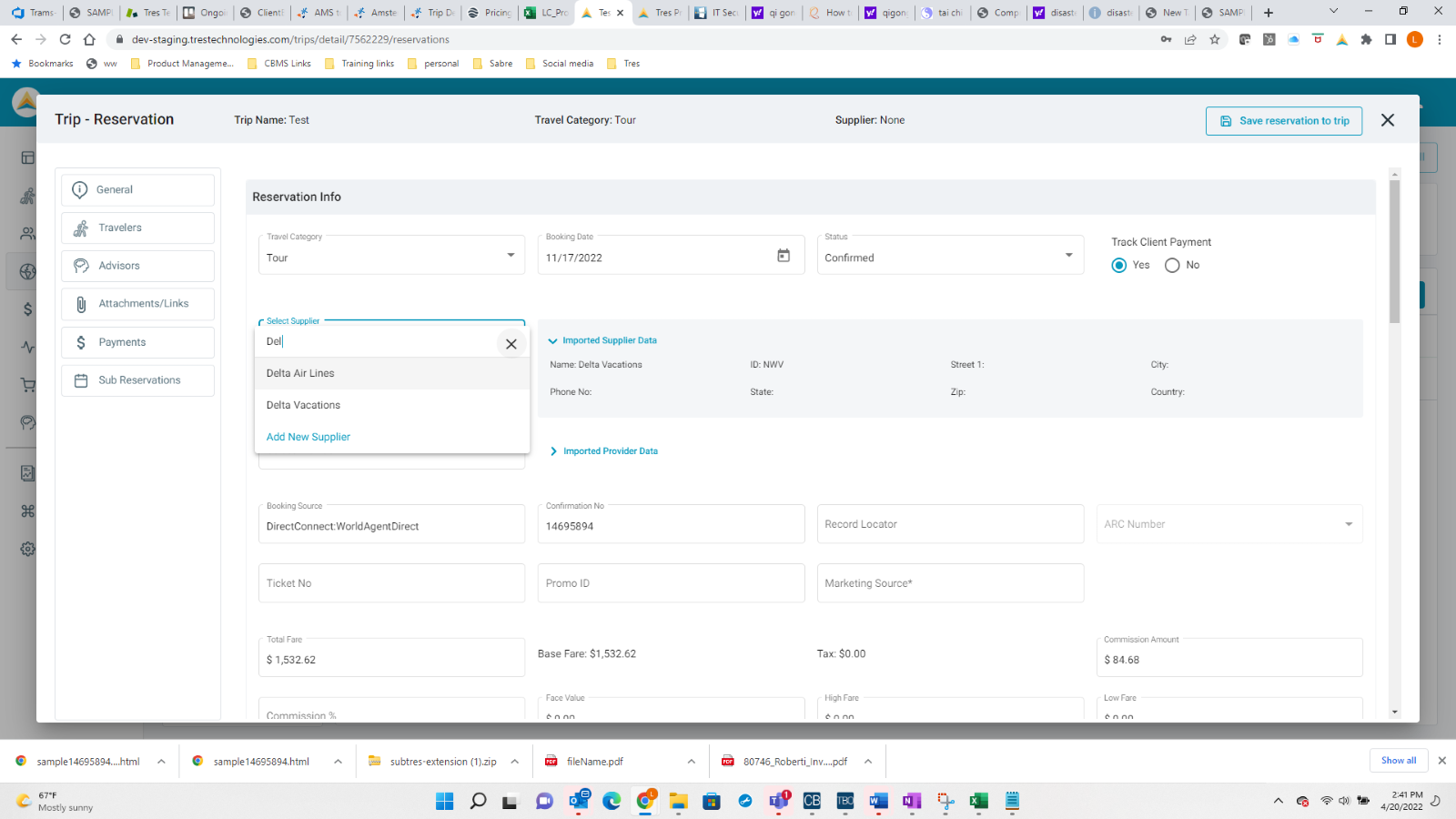The width and height of the screenshot is (1456, 819).
Task: Open the CBMS Links bookmark folder
Action: 279,64
